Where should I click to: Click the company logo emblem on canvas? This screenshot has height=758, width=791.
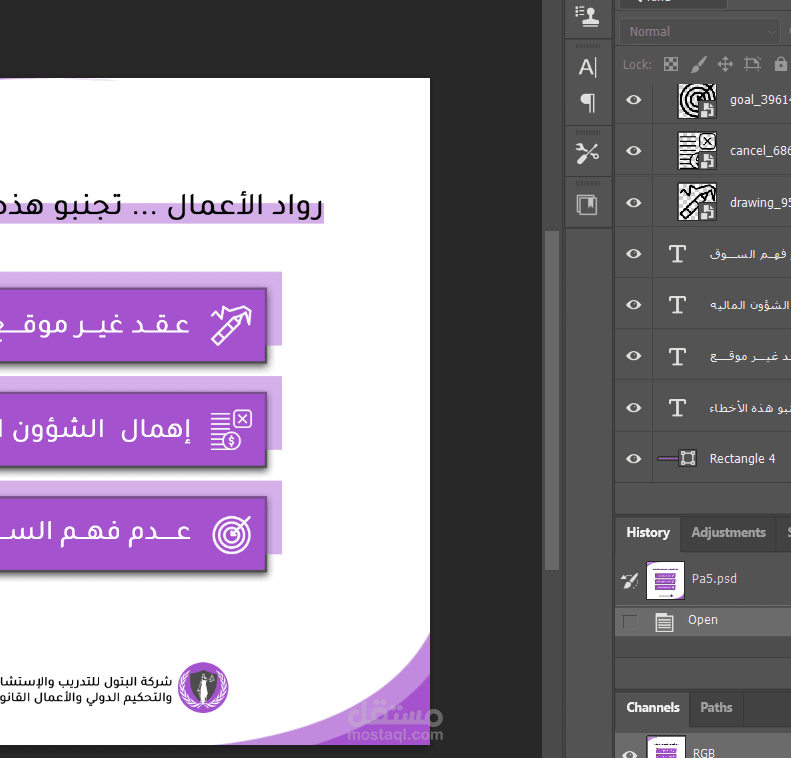point(203,687)
